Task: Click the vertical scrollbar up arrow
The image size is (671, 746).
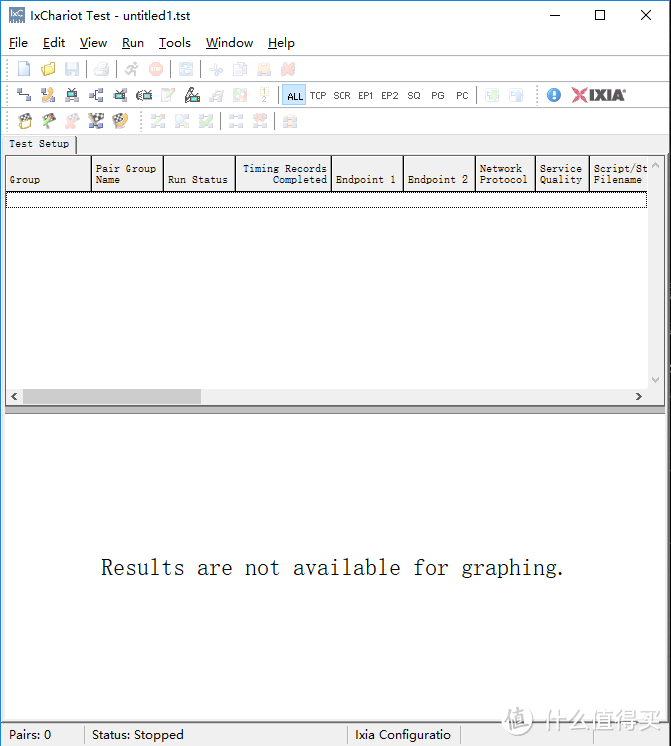Action: coord(655,165)
